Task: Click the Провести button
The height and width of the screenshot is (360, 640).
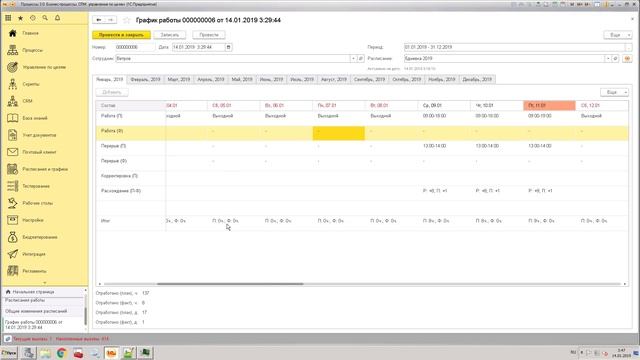Action: point(209,35)
